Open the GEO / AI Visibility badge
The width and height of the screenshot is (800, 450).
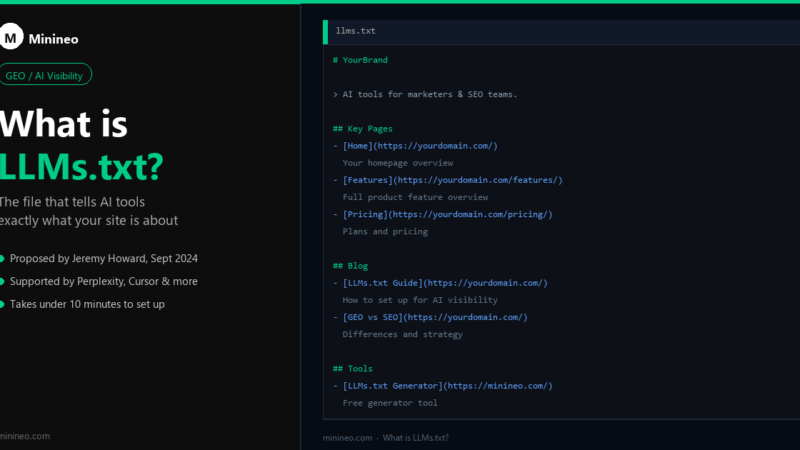(x=45, y=74)
